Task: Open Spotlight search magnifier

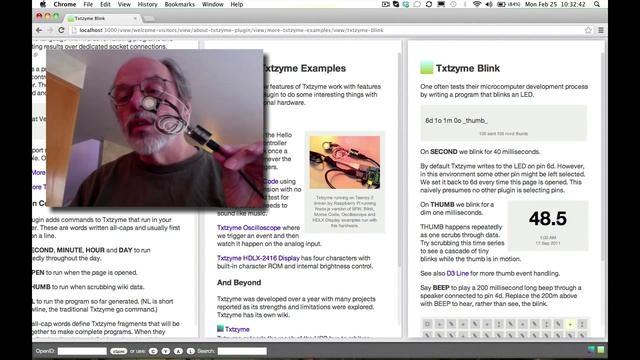Action: pos(597,4)
